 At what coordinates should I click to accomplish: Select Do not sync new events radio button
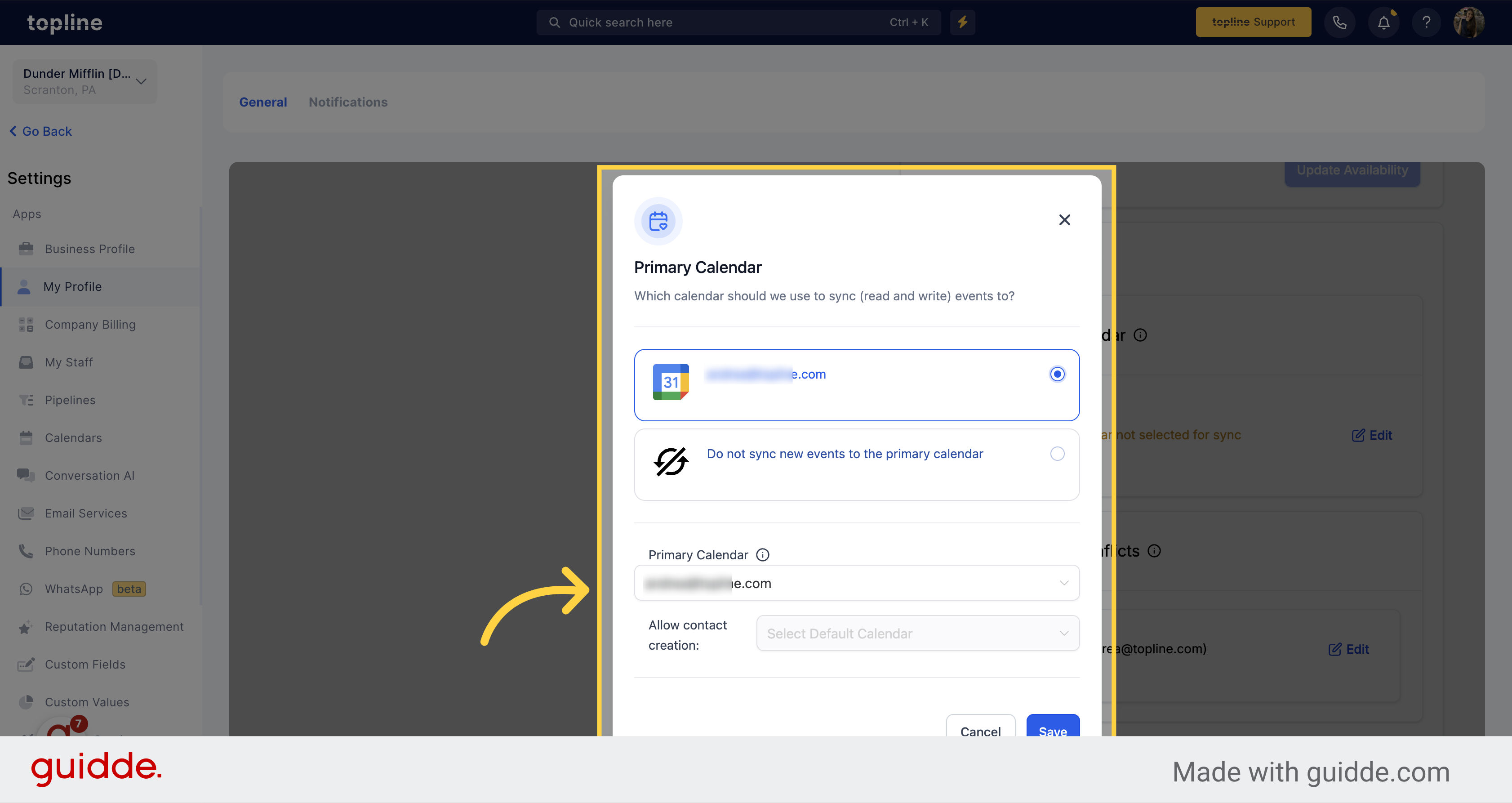coord(1057,454)
